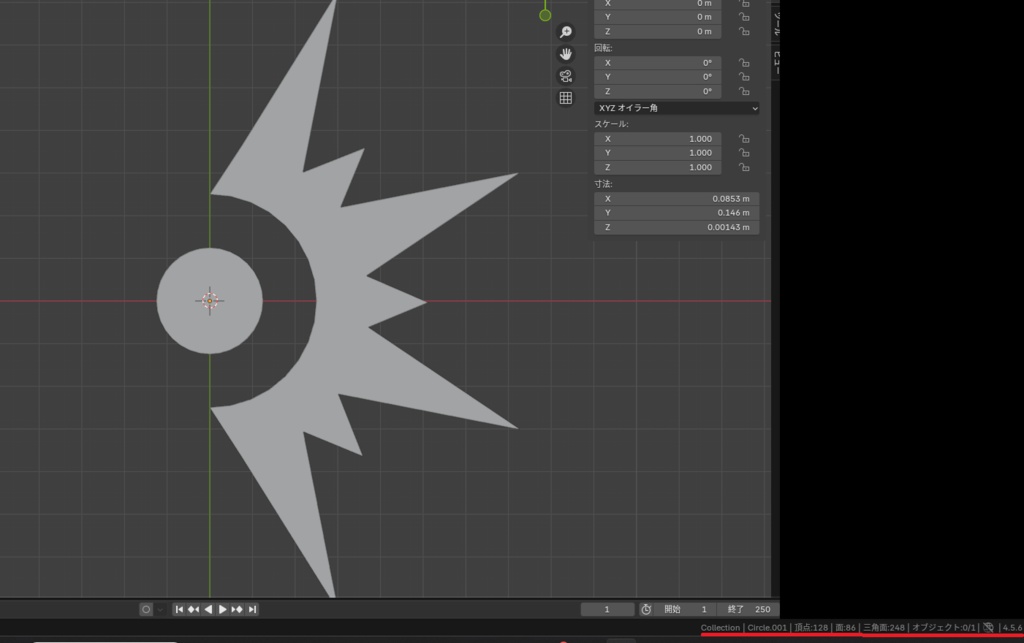Click the 4.5.6 version number

[1012, 627]
